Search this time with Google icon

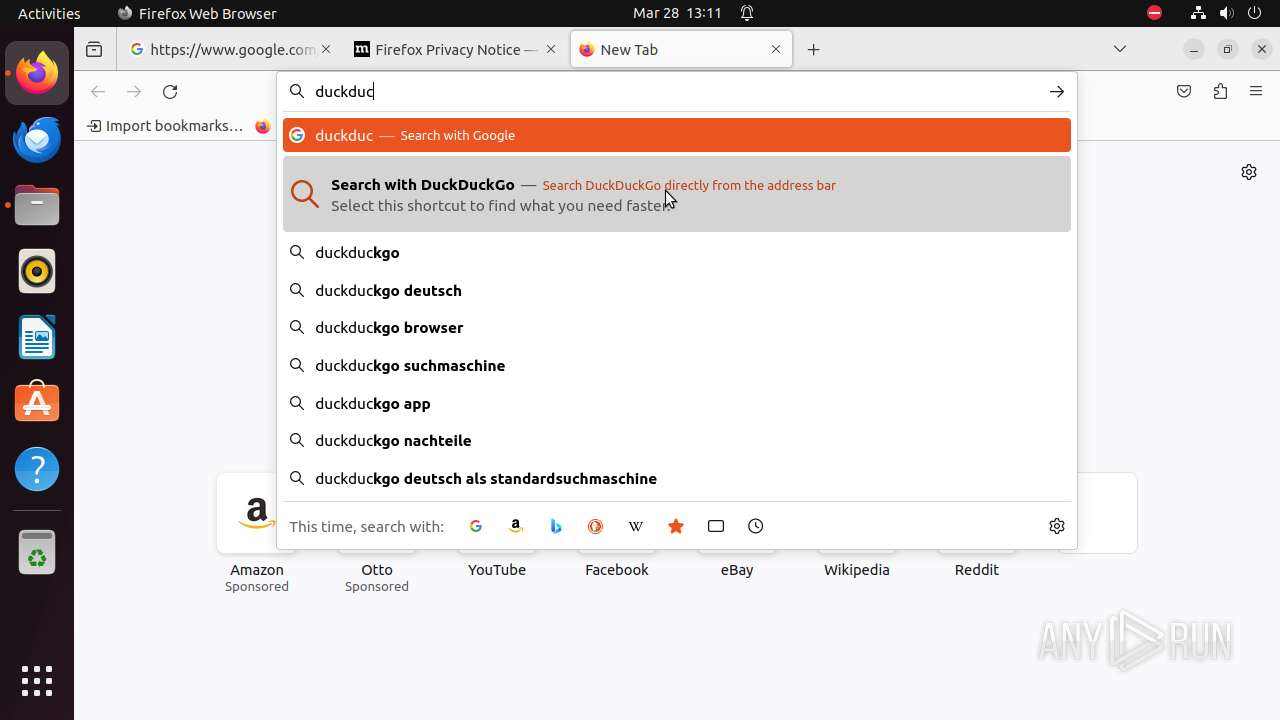click(476, 526)
